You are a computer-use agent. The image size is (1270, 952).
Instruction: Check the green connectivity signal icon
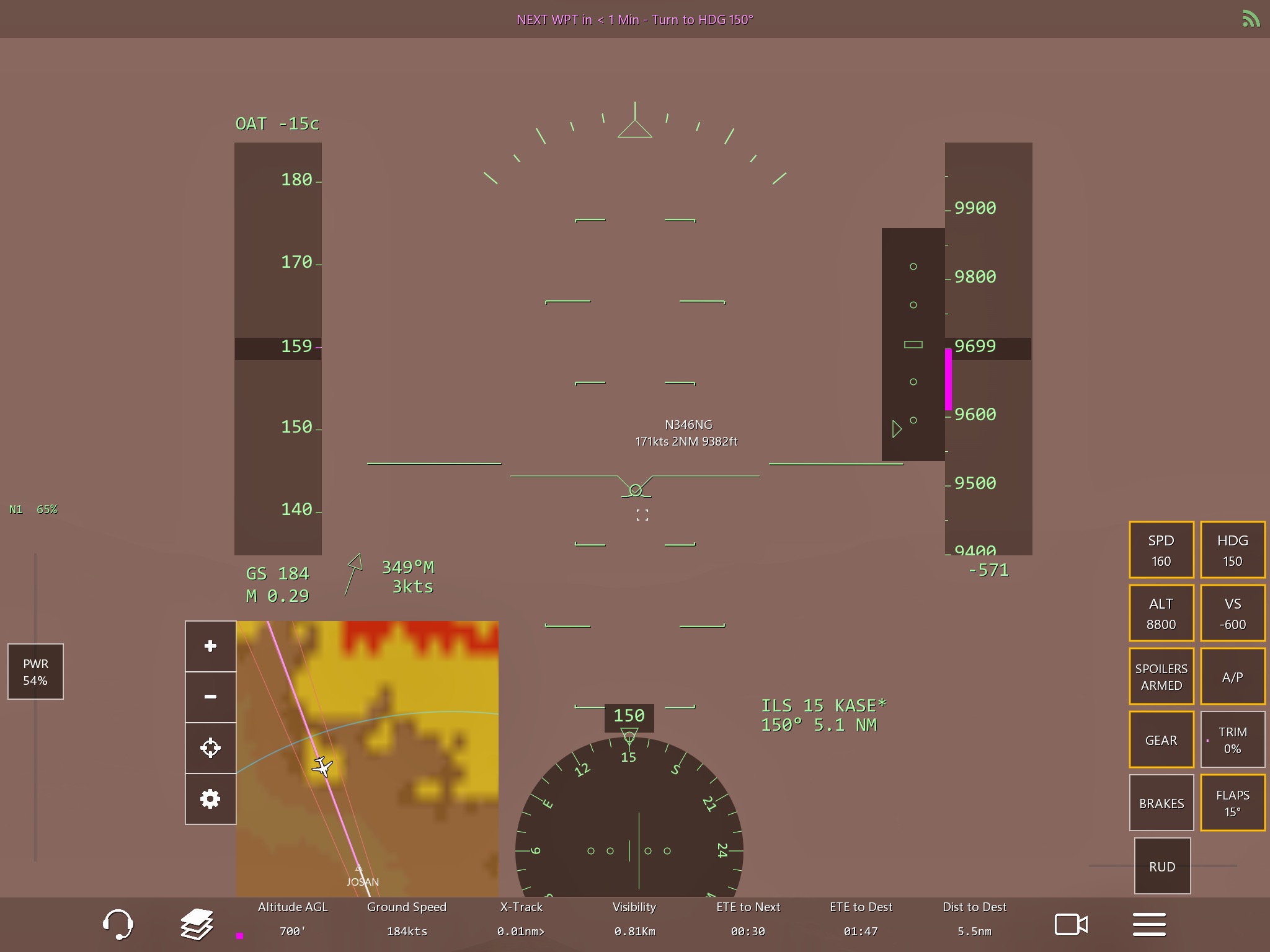click(1251, 19)
